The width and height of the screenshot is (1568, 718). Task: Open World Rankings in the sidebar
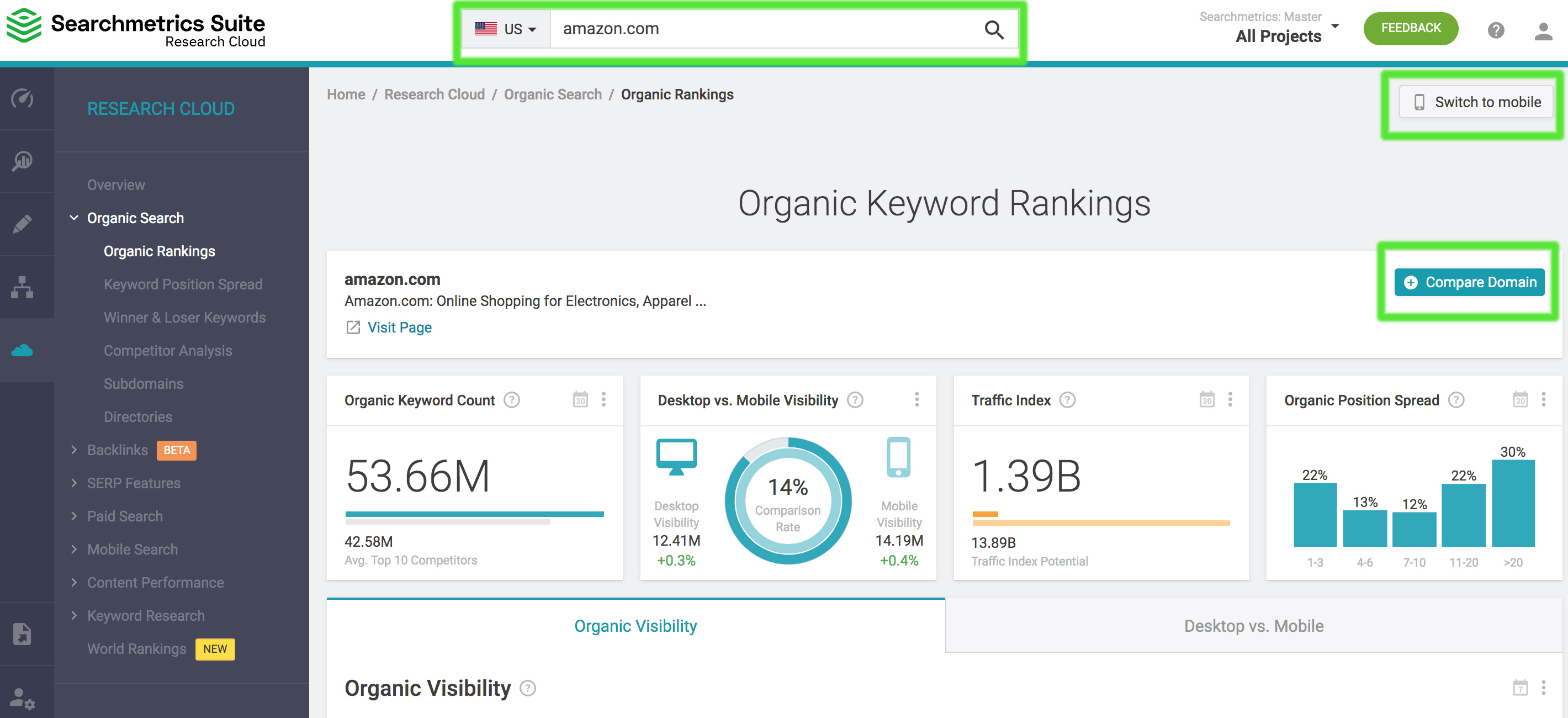pyautogui.click(x=136, y=649)
